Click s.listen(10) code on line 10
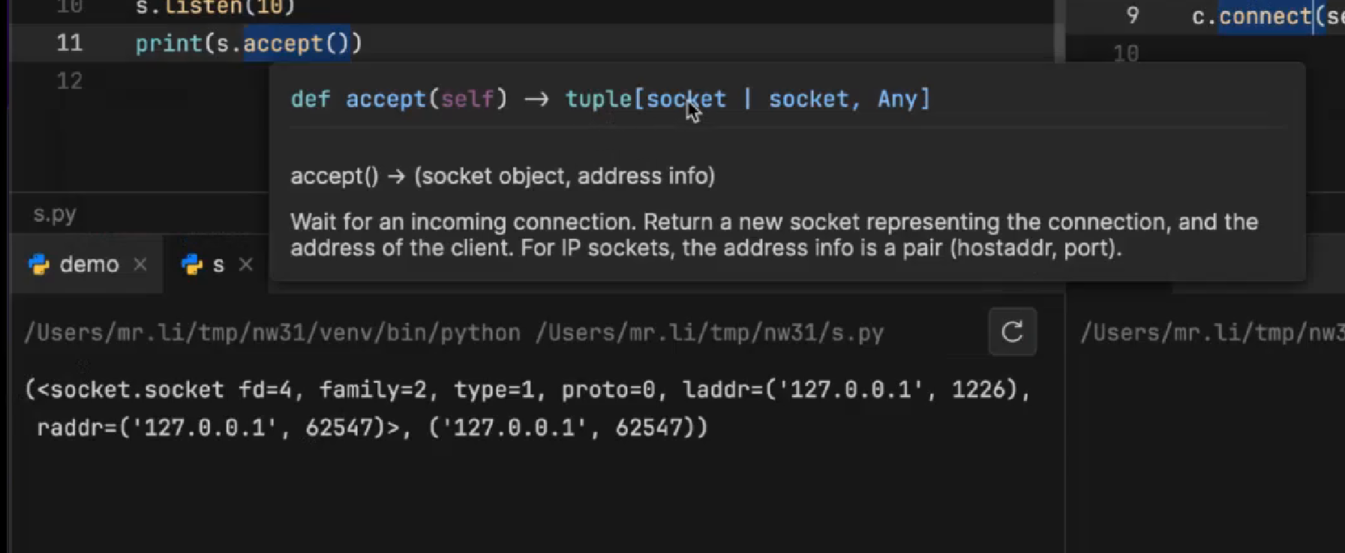 tap(215, 8)
